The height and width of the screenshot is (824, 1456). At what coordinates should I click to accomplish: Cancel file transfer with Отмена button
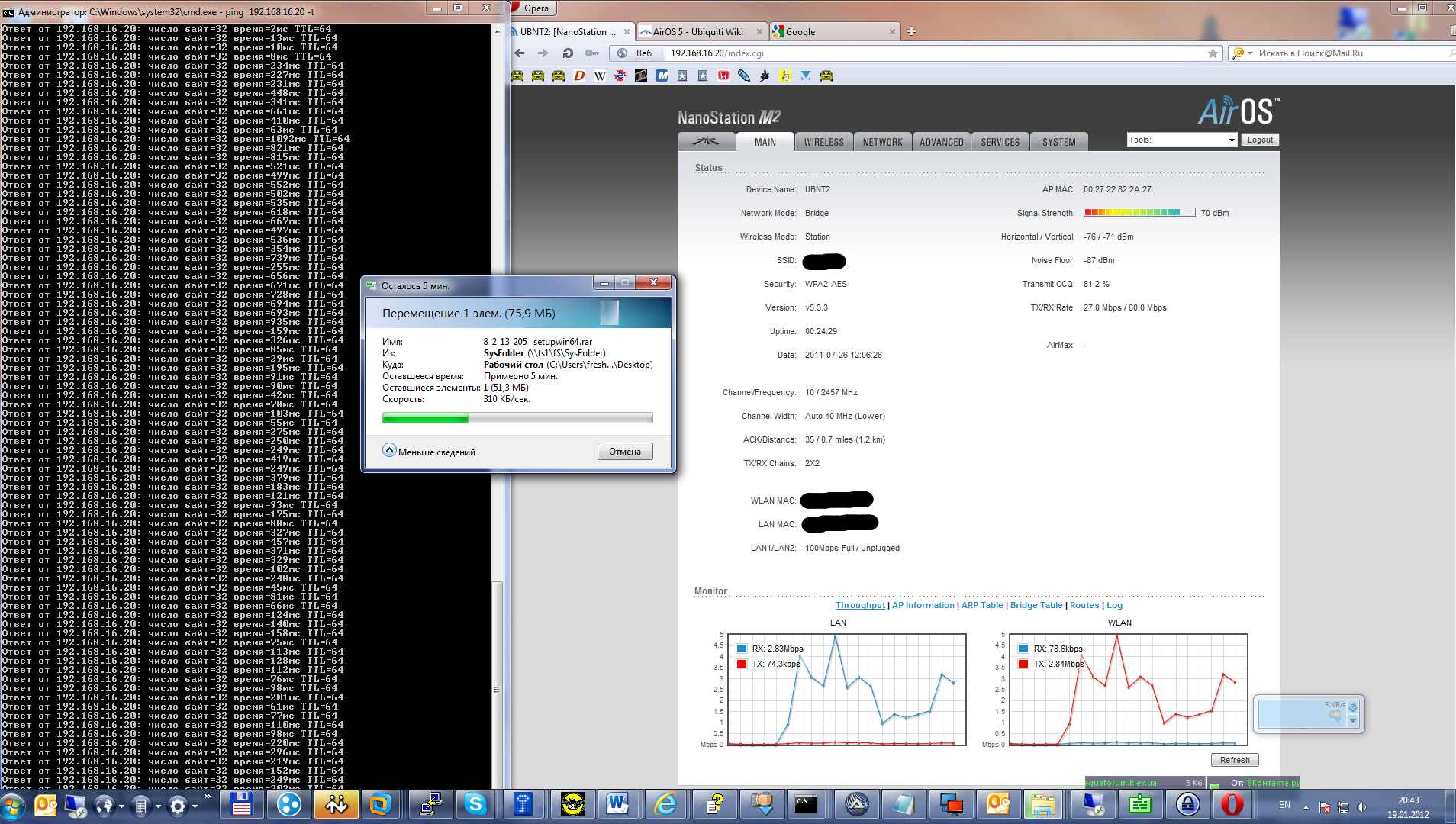pyautogui.click(x=625, y=451)
